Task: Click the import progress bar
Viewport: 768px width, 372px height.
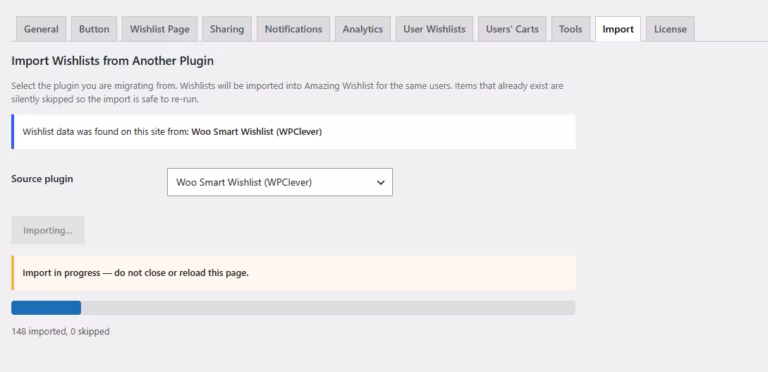Action: point(293,307)
